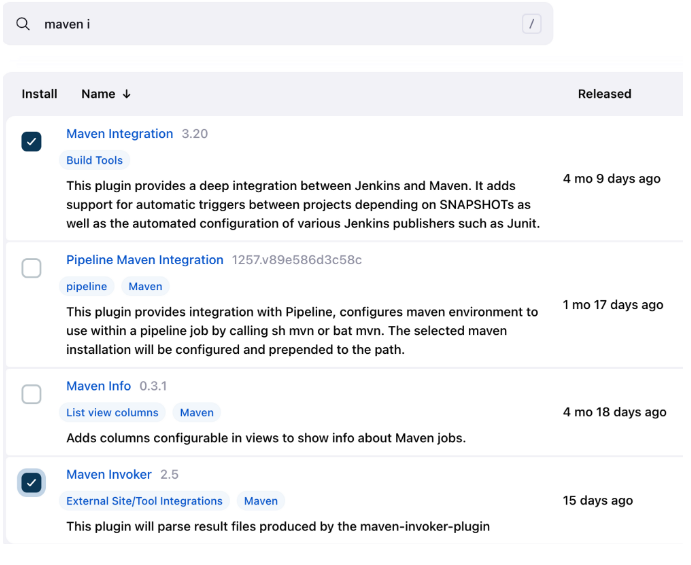Check the Maven Info install checkbox
Image resolution: width=691 pixels, height=565 pixels.
pos(31,394)
